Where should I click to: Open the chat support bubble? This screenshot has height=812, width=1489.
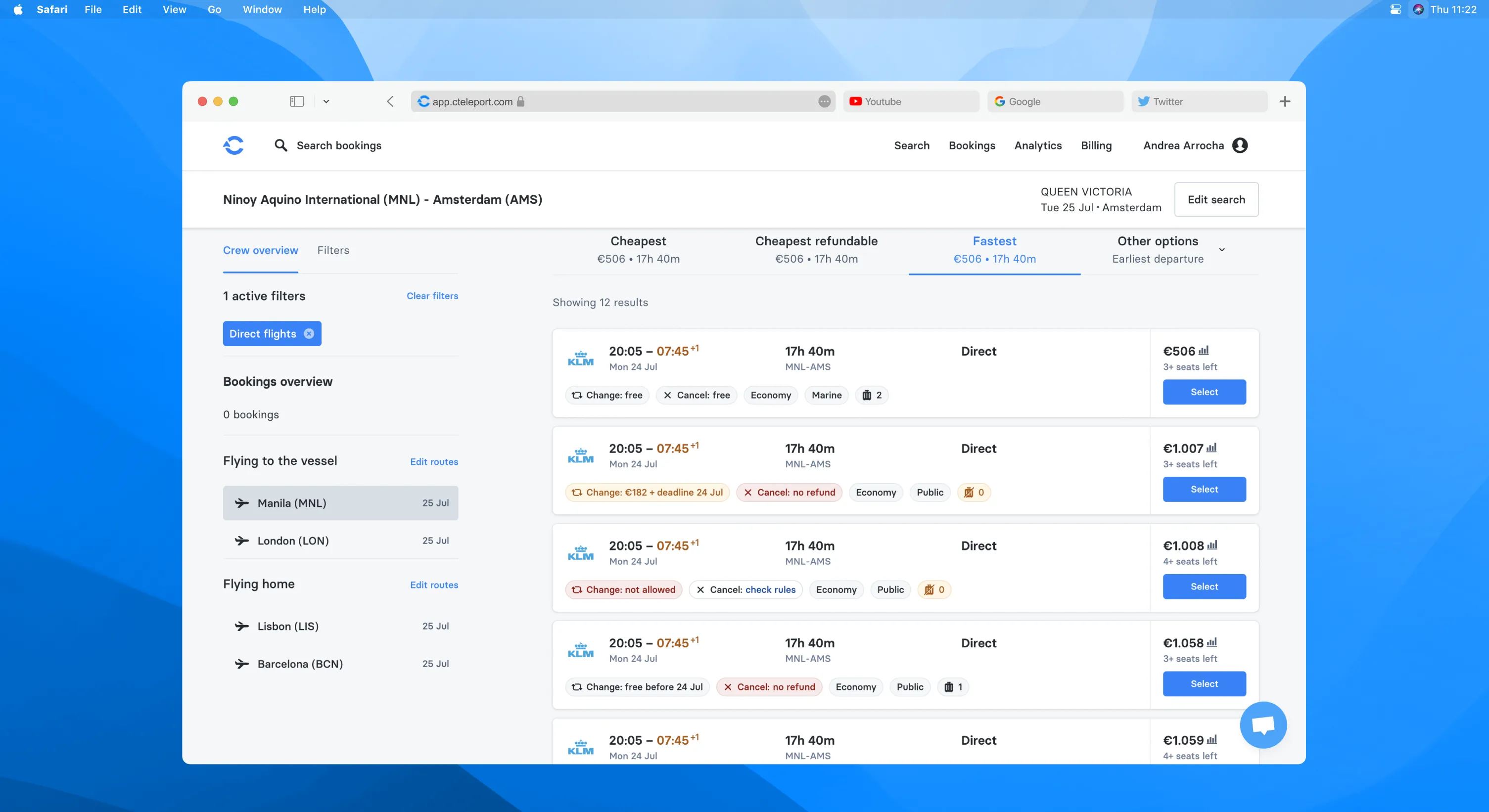coord(1263,725)
